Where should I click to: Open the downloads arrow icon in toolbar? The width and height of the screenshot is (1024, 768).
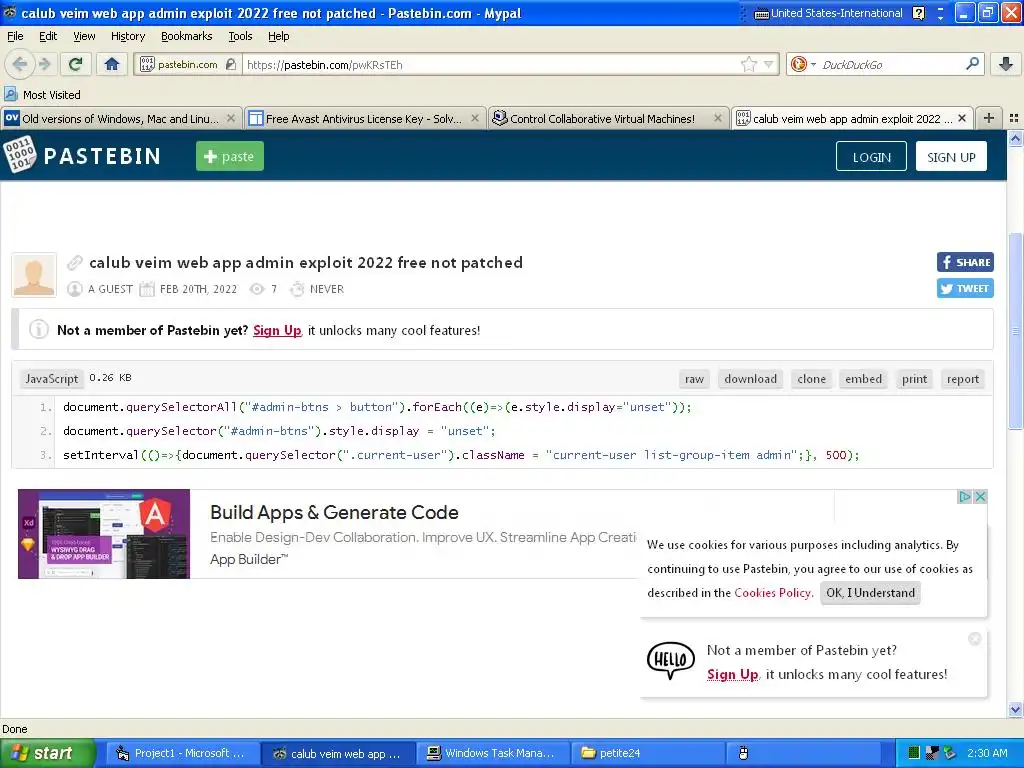click(x=1006, y=64)
